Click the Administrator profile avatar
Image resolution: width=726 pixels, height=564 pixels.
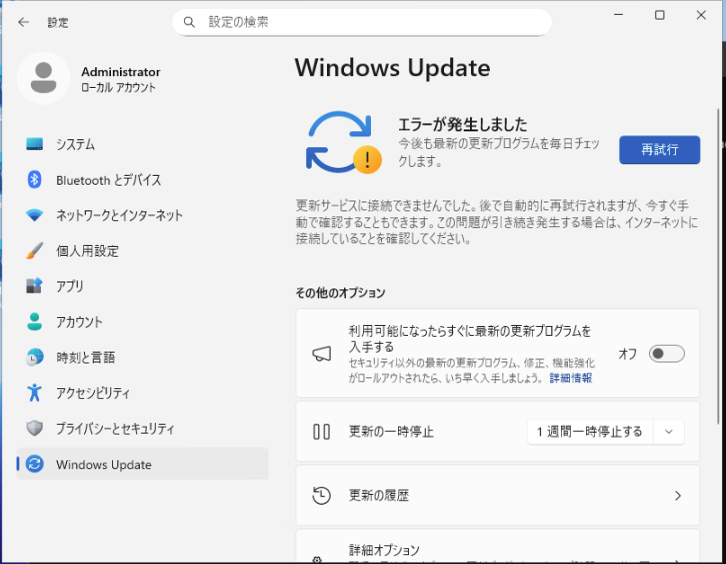click(44, 79)
